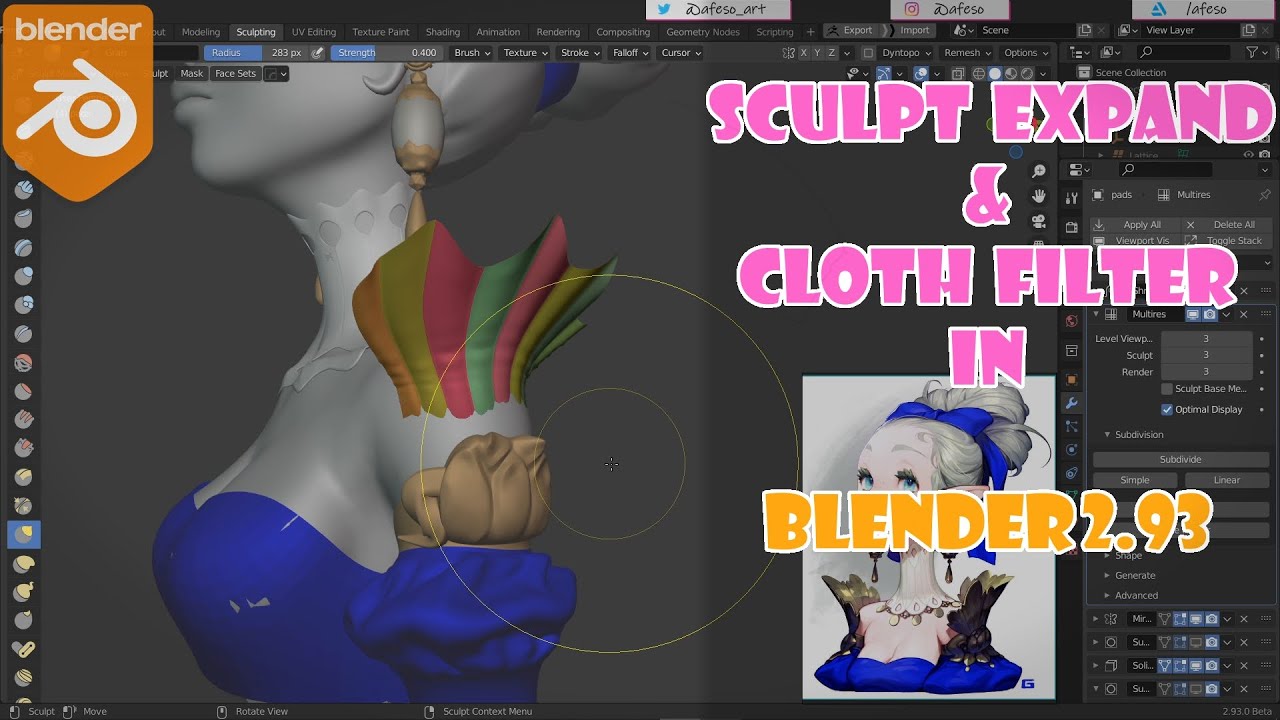The height and width of the screenshot is (720, 1280).
Task: Expand the Mir... modifier panel
Action: click(1096, 619)
